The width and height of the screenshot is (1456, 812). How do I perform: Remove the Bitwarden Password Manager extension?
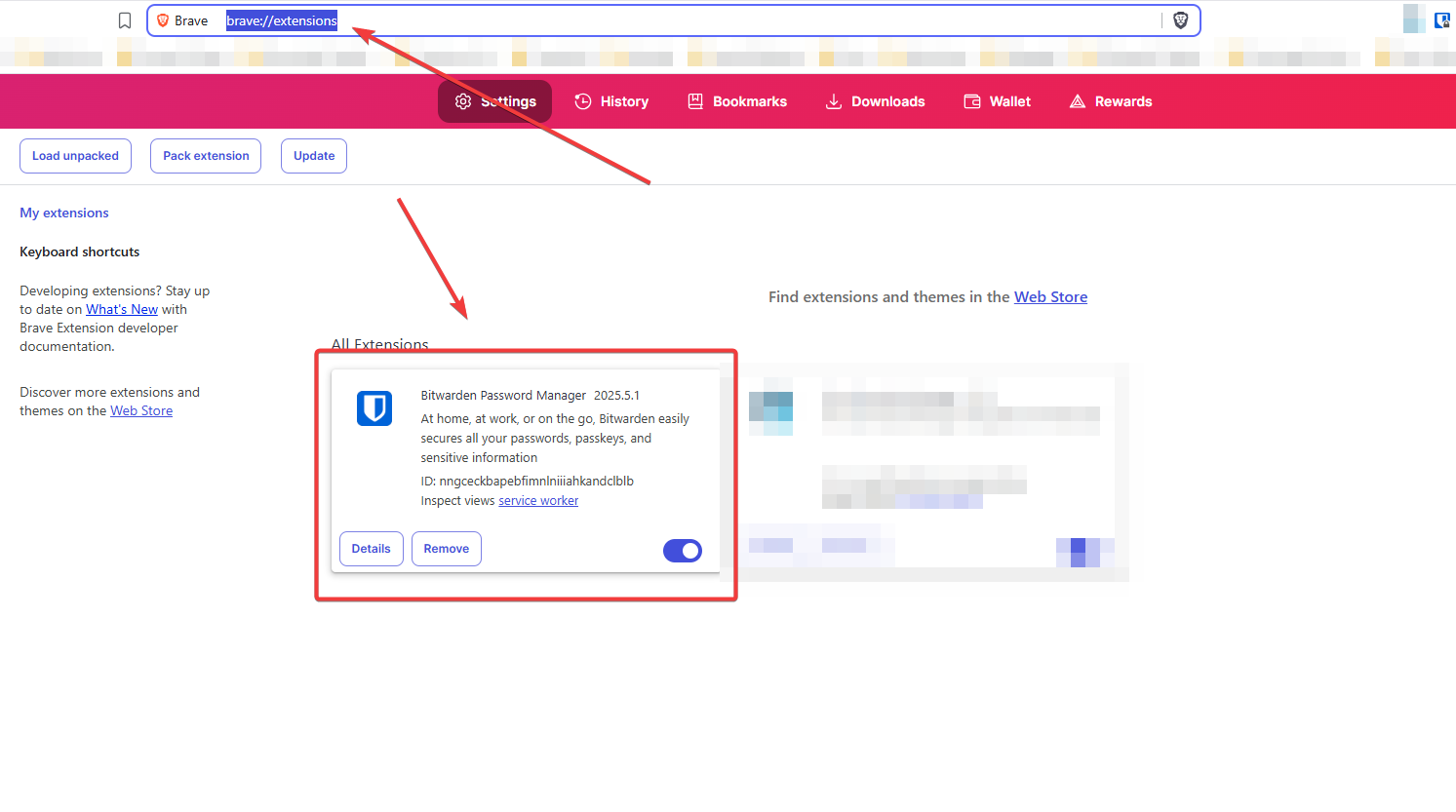tap(447, 549)
